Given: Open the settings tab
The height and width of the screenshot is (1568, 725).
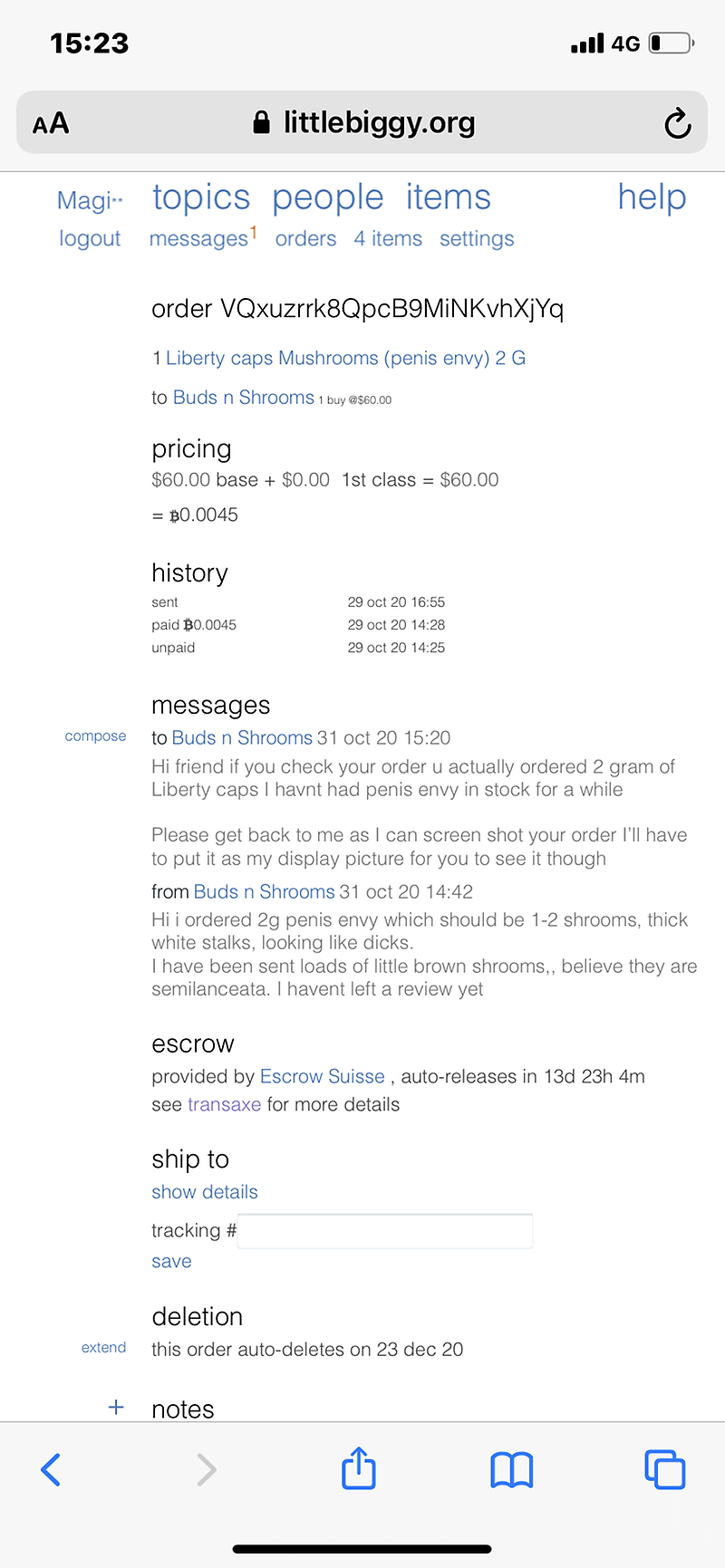Looking at the screenshot, I should coord(477,238).
